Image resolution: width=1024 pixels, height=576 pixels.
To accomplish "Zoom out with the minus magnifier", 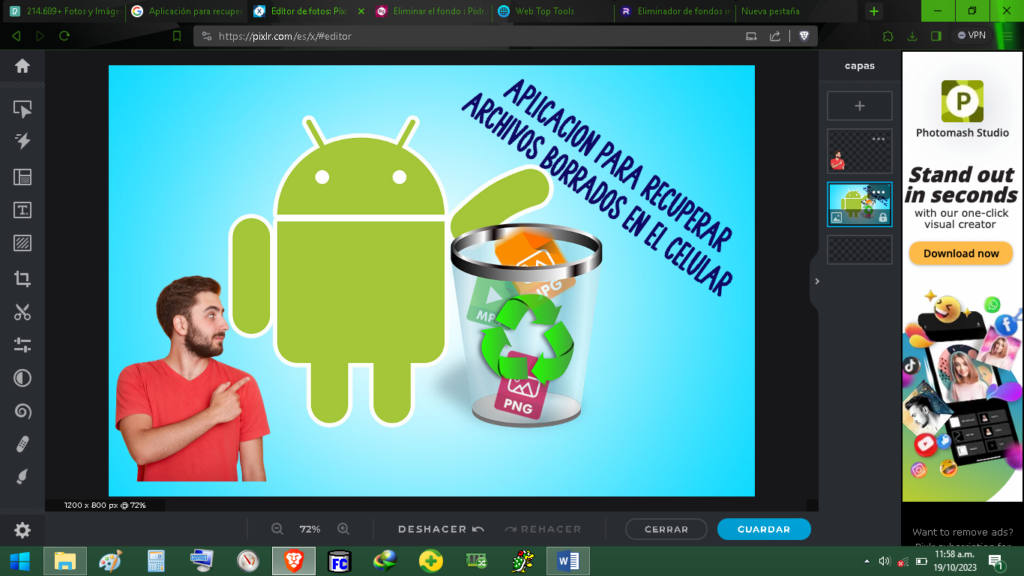I will click(277, 529).
